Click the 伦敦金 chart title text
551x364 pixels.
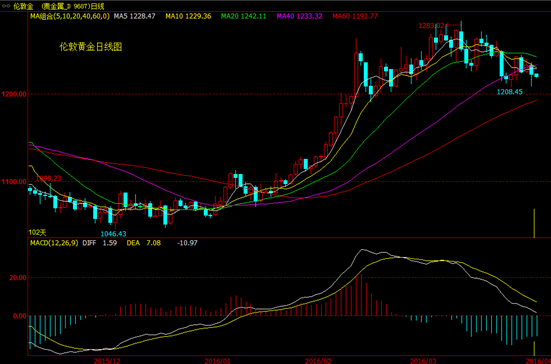click(24, 6)
